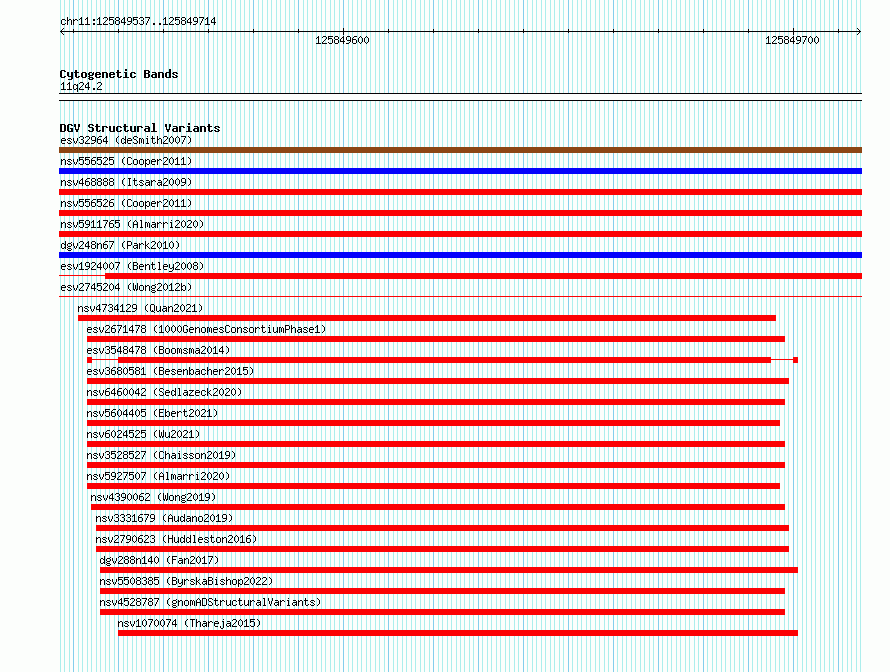Open nsv556525 (Cooper2011) variant label

126,161
